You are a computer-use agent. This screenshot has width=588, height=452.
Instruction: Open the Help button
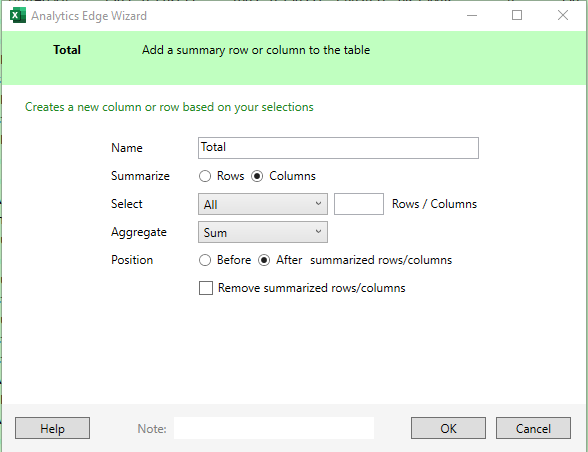click(52, 428)
